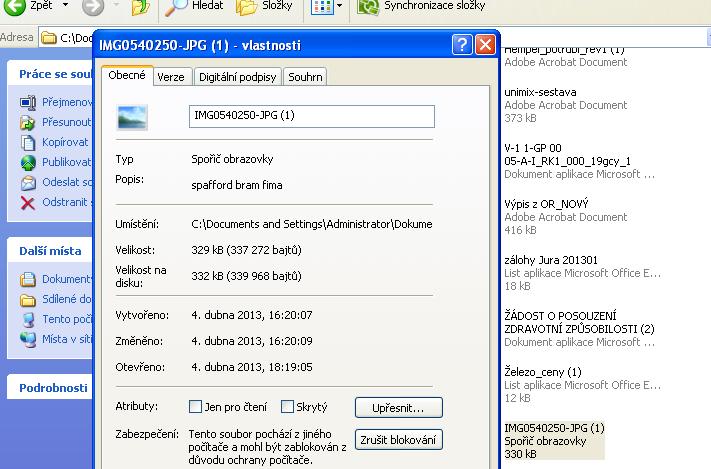Open the views mode dropdown in toolbar

tap(339, 8)
